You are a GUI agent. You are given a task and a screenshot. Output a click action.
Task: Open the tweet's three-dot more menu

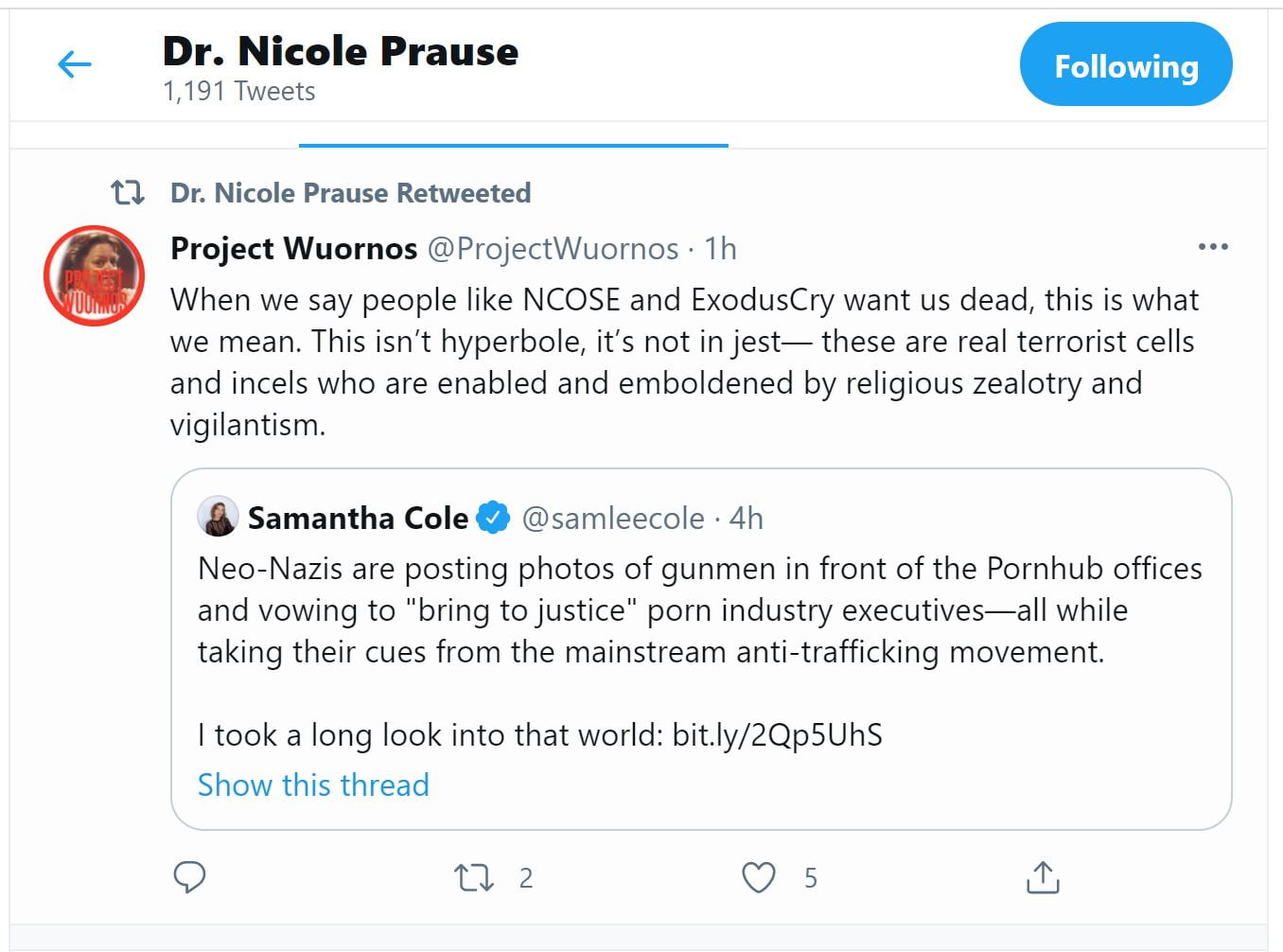coord(1212,247)
